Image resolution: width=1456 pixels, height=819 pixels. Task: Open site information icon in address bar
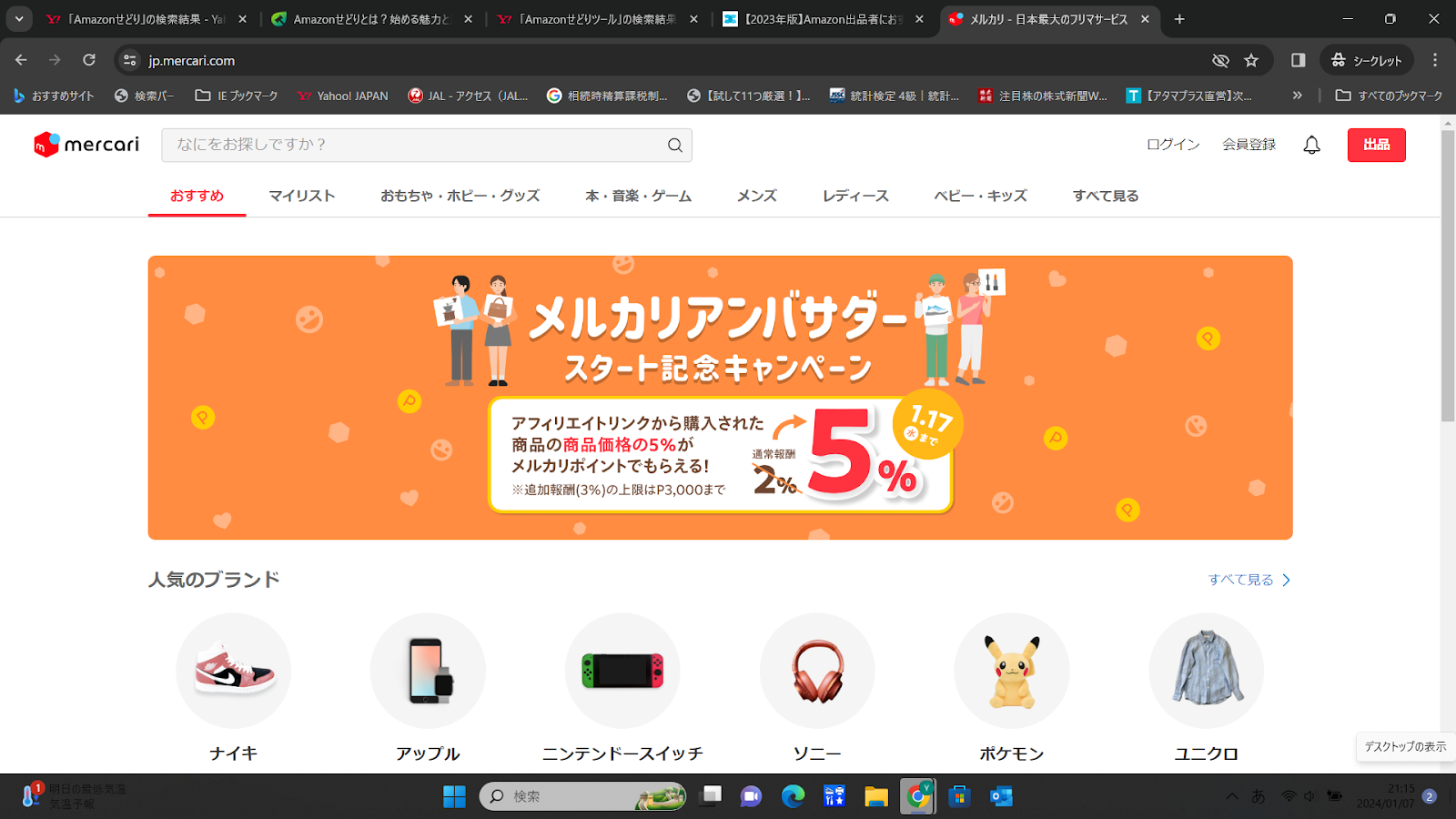(x=130, y=60)
